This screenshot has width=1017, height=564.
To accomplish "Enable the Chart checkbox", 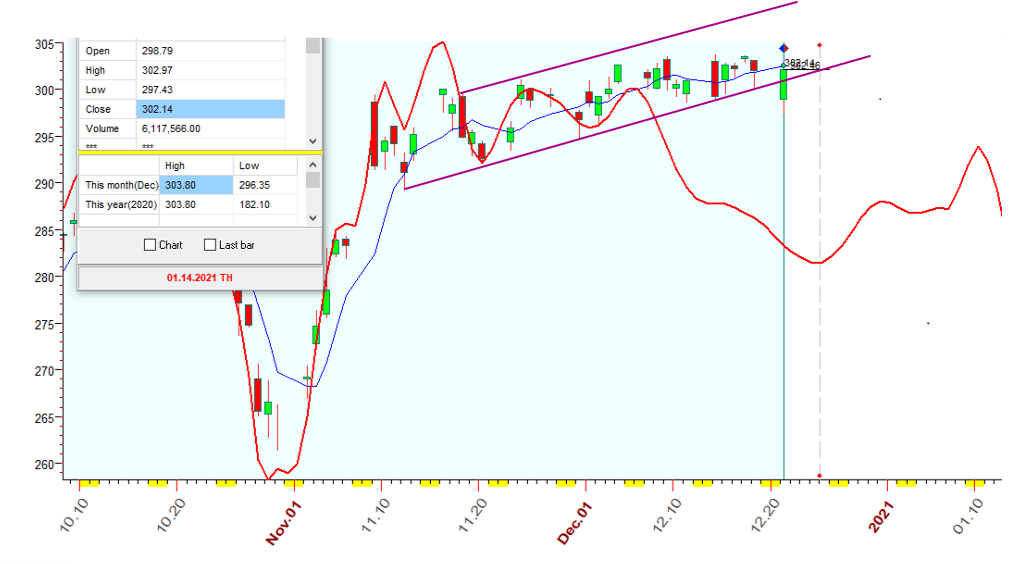I will coord(150,245).
